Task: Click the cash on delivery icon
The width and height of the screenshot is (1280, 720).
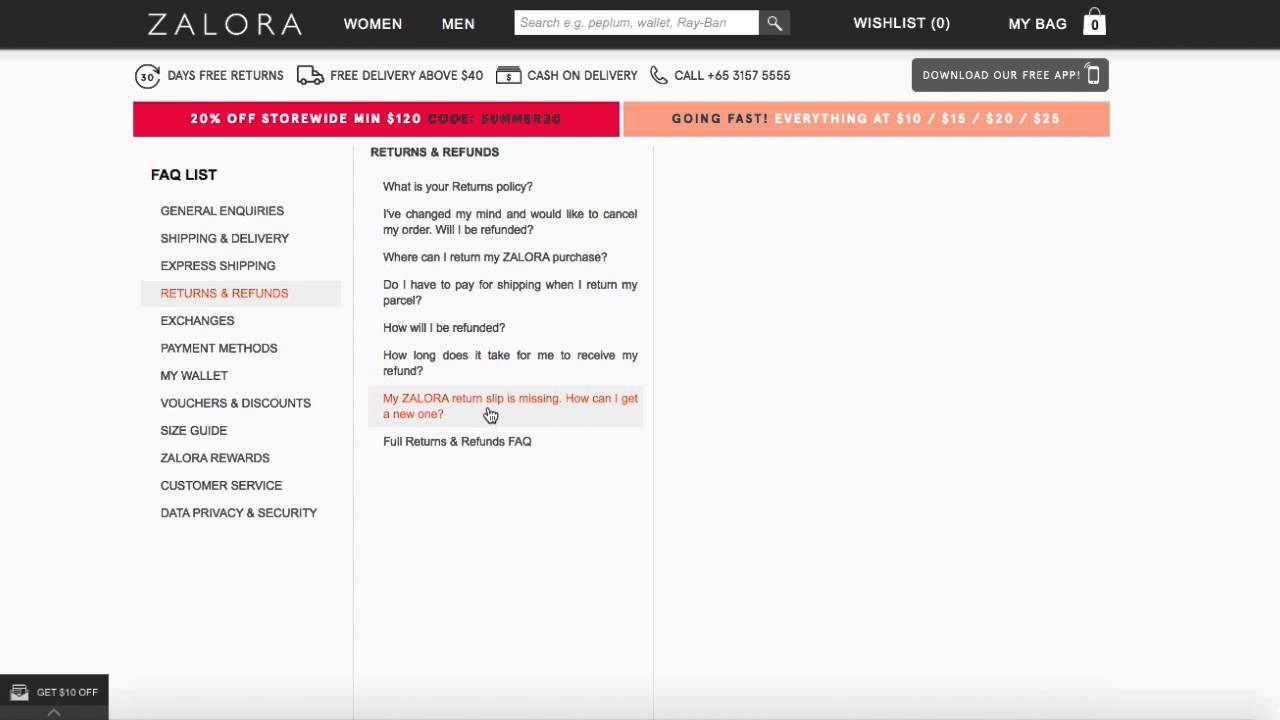Action: [508, 76]
